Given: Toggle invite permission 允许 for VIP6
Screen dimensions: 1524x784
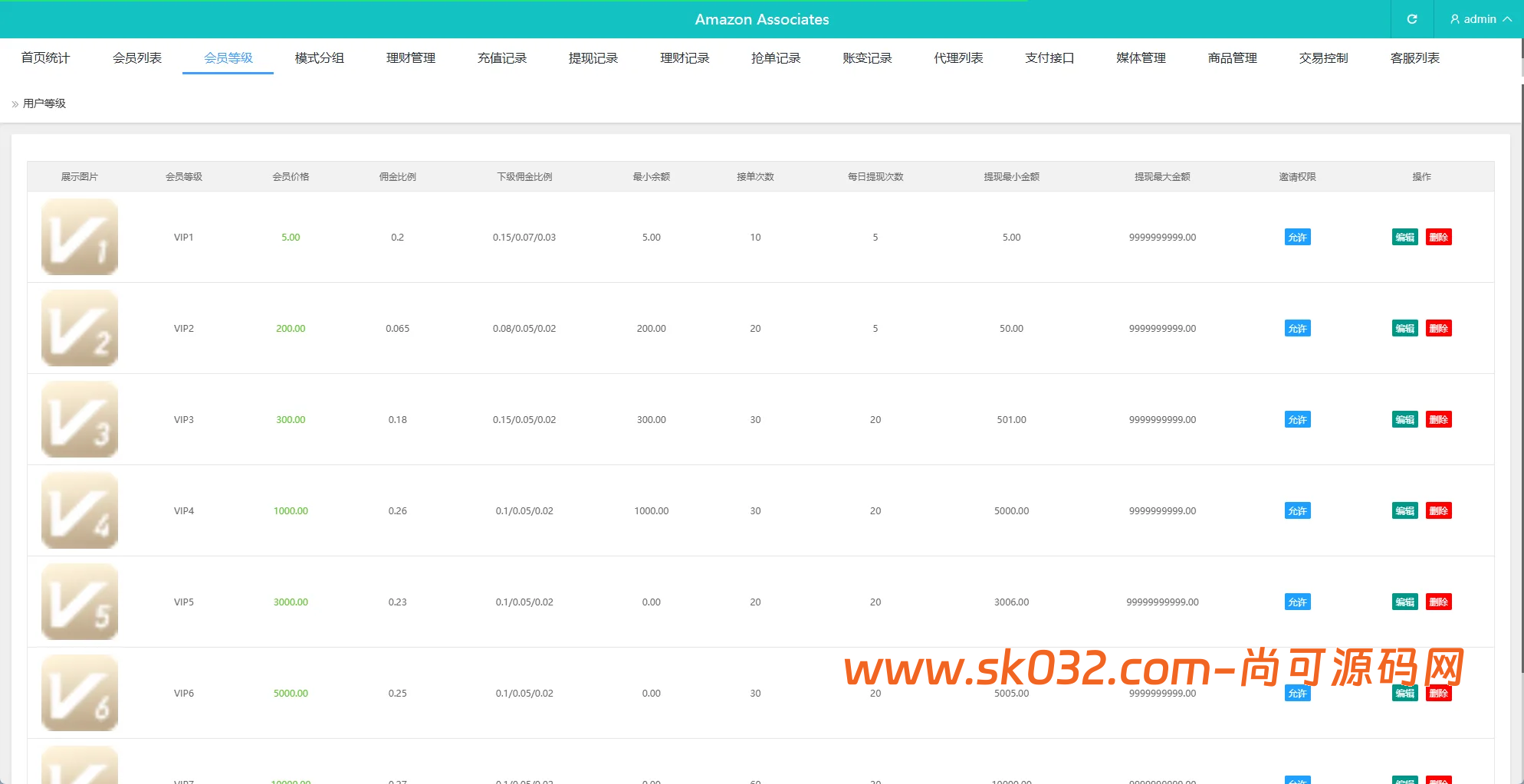Looking at the screenshot, I should (1296, 693).
